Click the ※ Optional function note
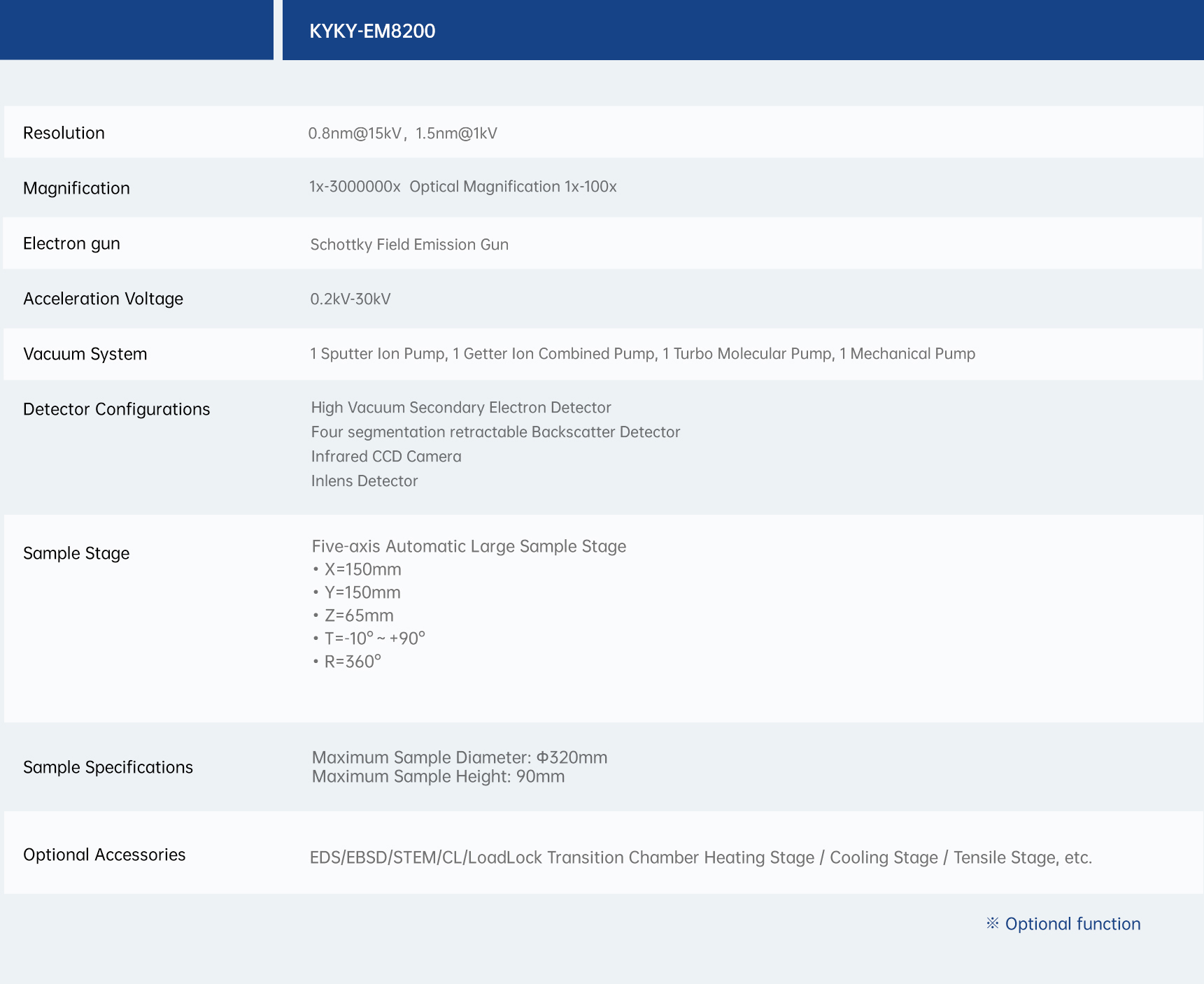Screen dimensions: 1204x984 [1063, 924]
